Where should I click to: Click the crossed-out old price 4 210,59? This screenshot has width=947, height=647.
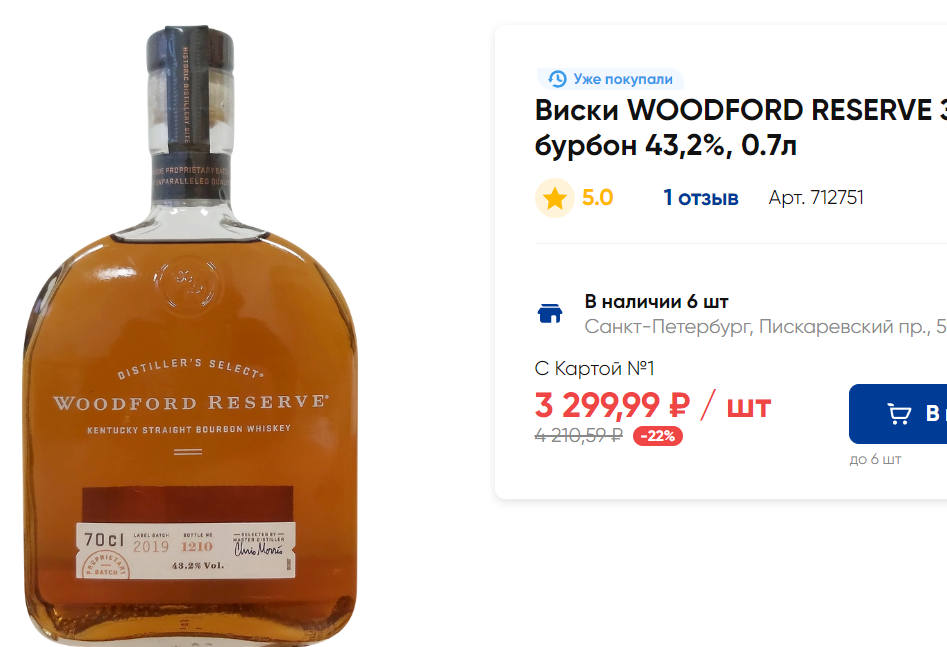tap(579, 435)
